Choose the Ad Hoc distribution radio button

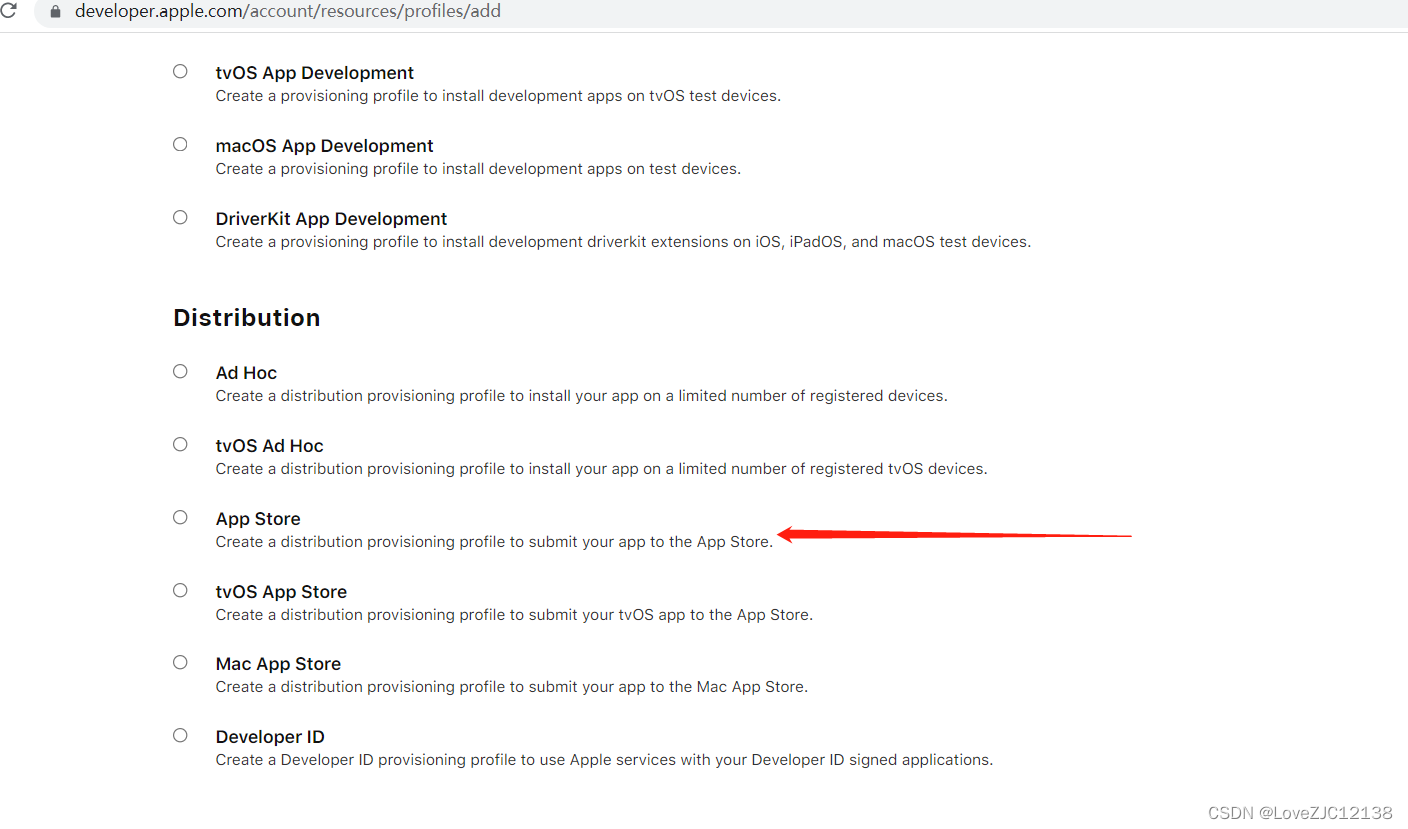click(180, 371)
